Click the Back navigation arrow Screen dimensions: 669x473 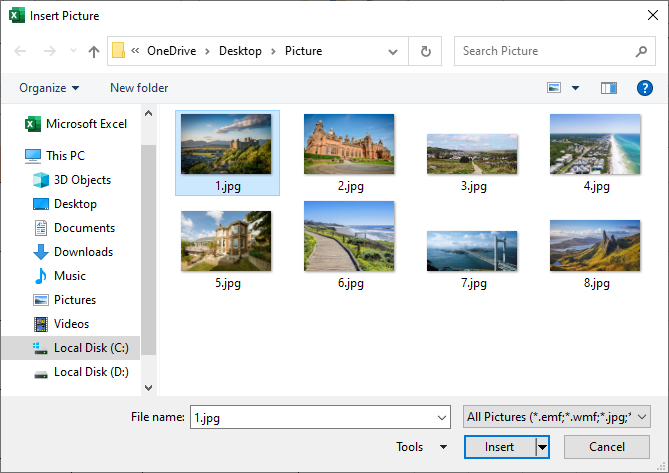click(x=20, y=51)
